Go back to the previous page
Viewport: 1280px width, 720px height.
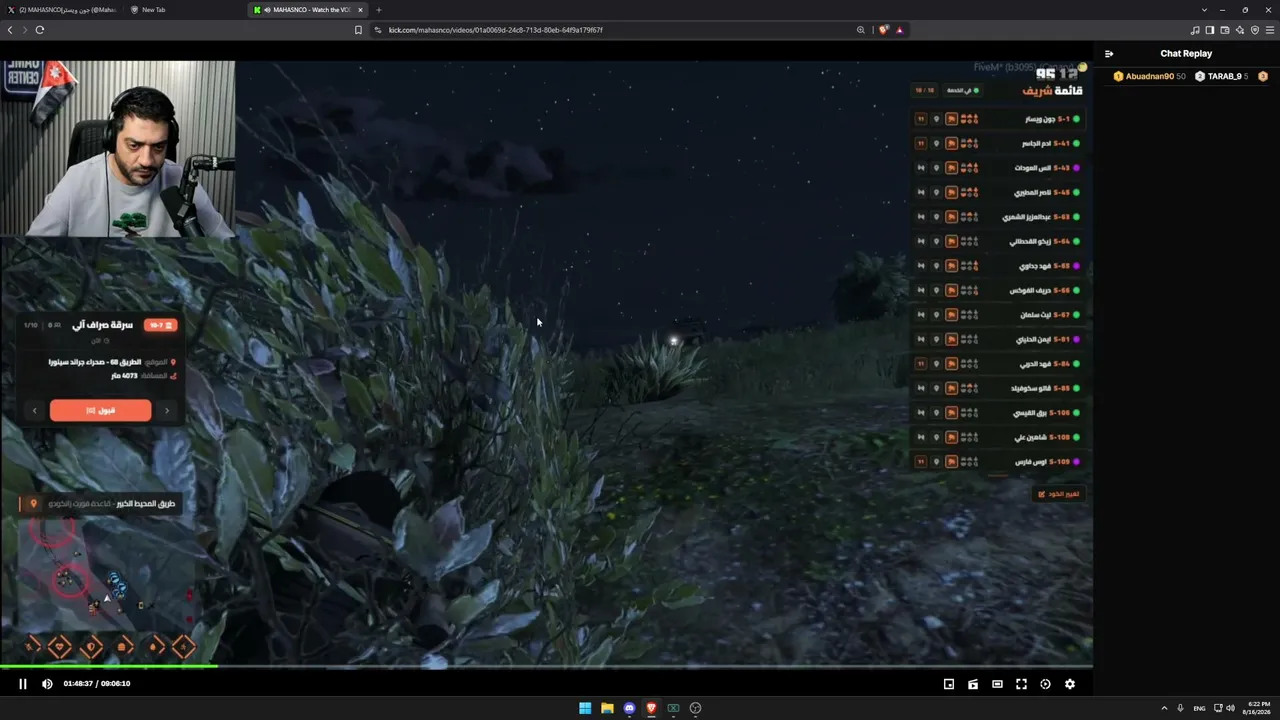pyautogui.click(x=10, y=30)
